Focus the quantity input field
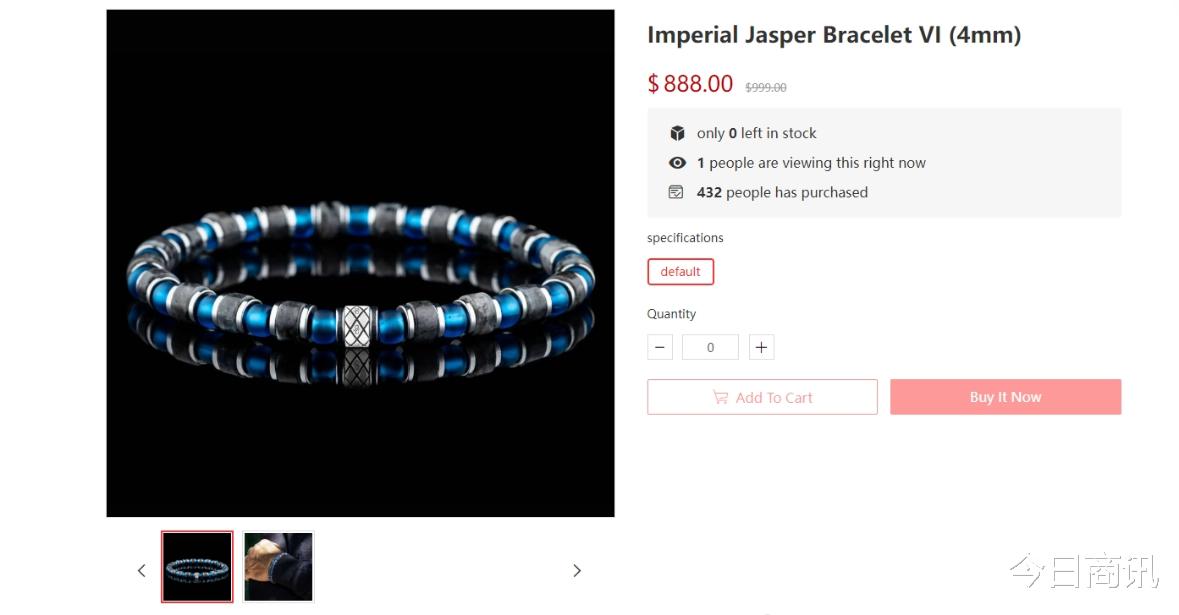Image resolution: width=1179 pixels, height=615 pixels. pos(710,347)
